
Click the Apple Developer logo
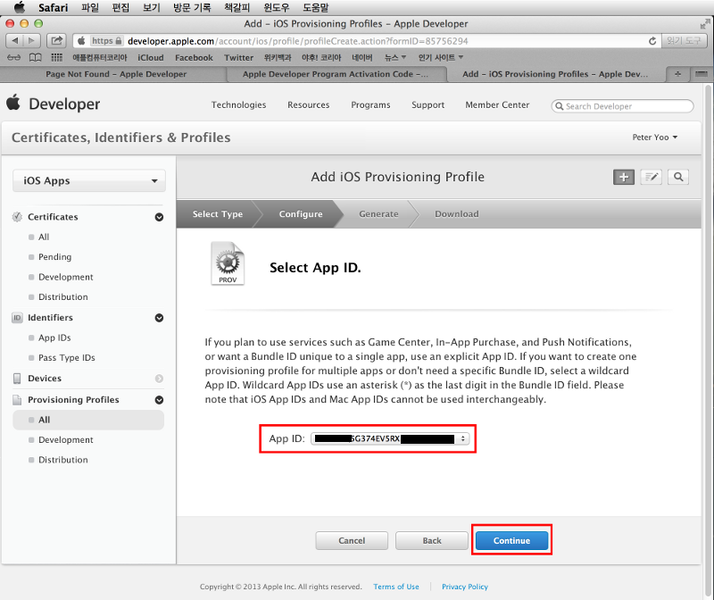(54, 104)
